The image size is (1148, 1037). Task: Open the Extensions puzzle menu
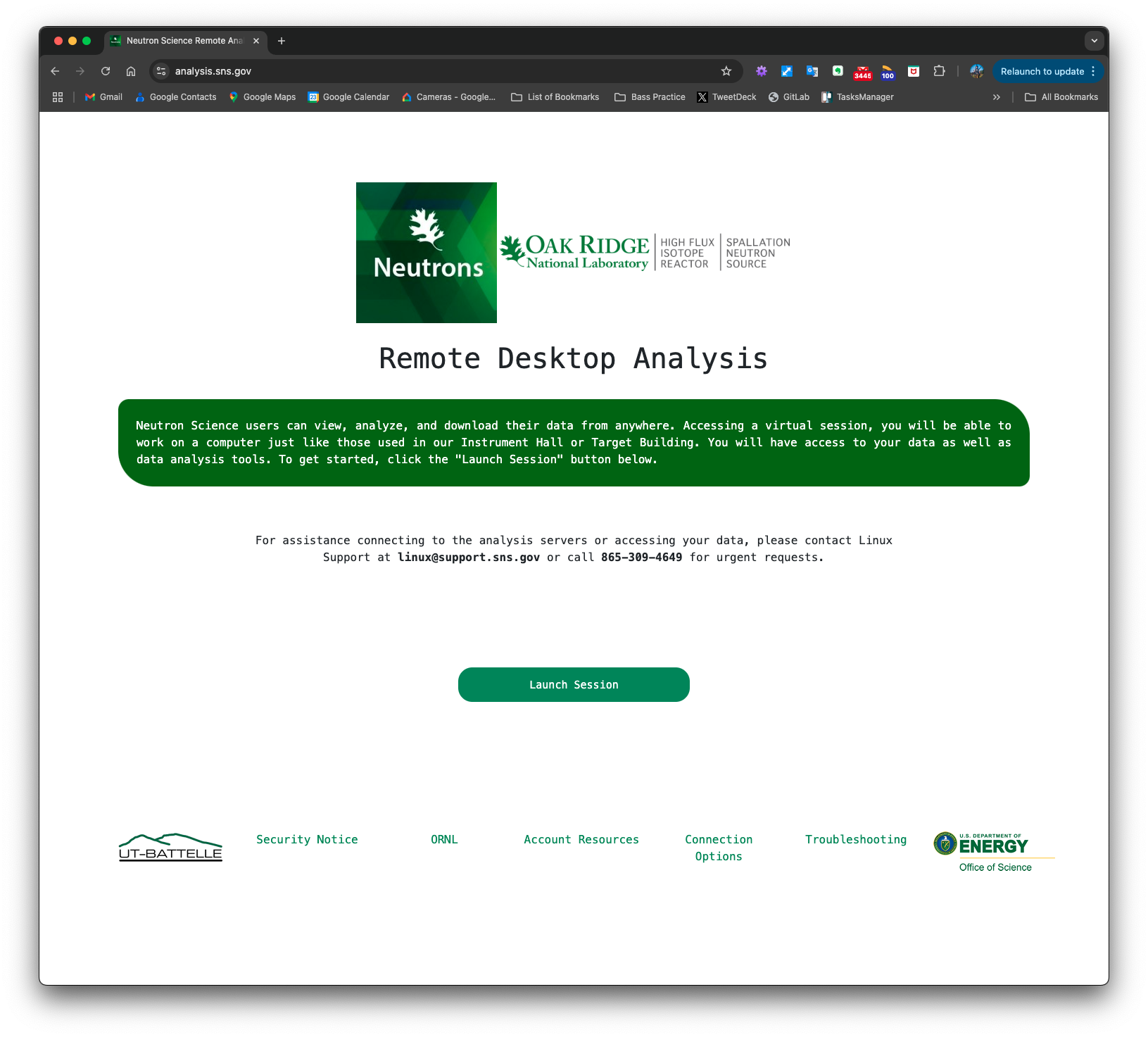[939, 71]
